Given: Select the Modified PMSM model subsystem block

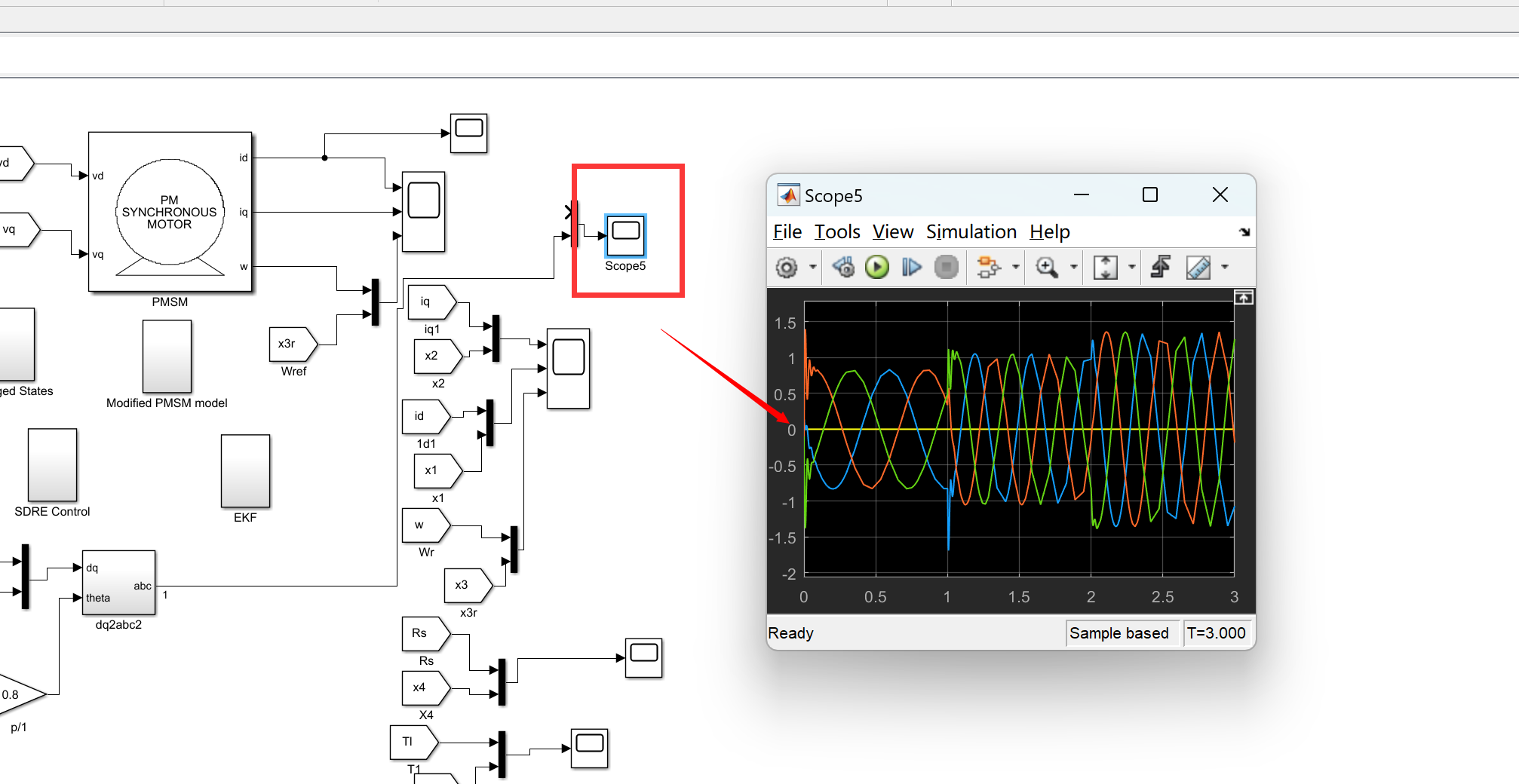Looking at the screenshot, I should pos(167,357).
